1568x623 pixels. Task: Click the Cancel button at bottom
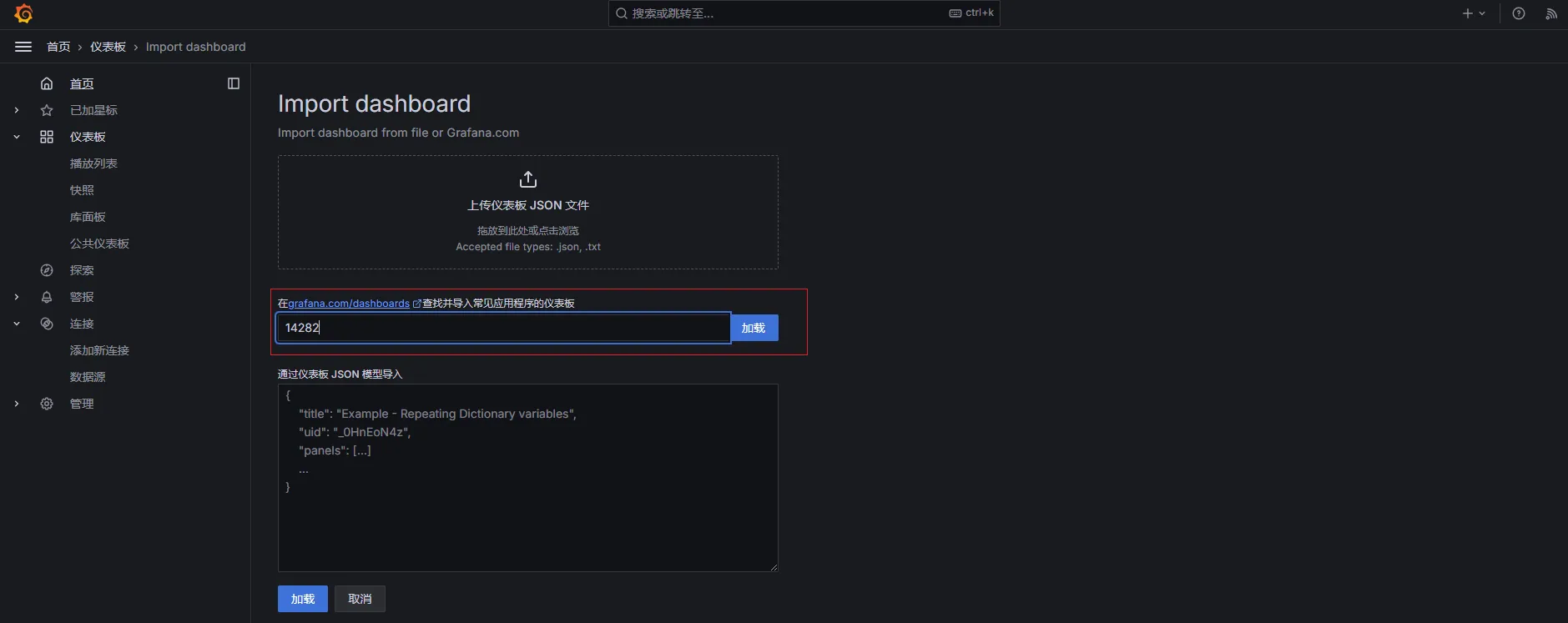pyautogui.click(x=360, y=599)
